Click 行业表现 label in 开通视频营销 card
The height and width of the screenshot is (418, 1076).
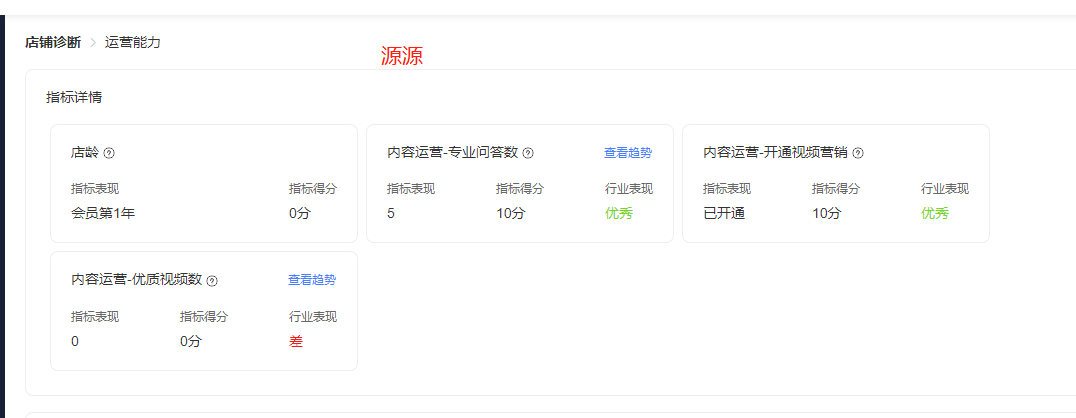click(945, 189)
